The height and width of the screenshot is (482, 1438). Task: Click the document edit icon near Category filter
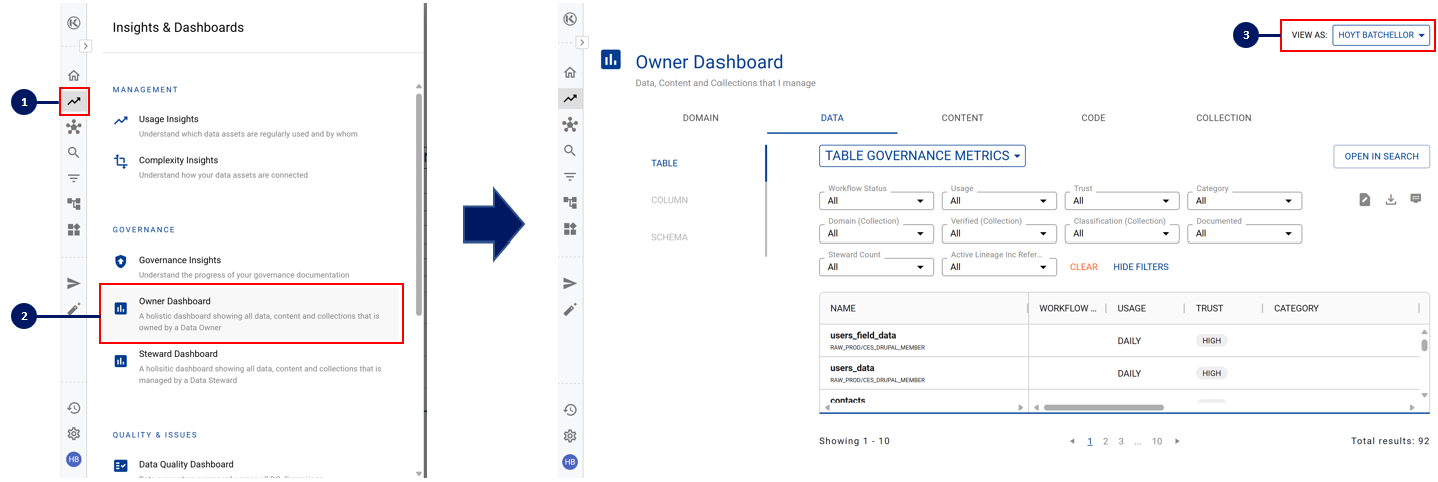[x=1364, y=199]
